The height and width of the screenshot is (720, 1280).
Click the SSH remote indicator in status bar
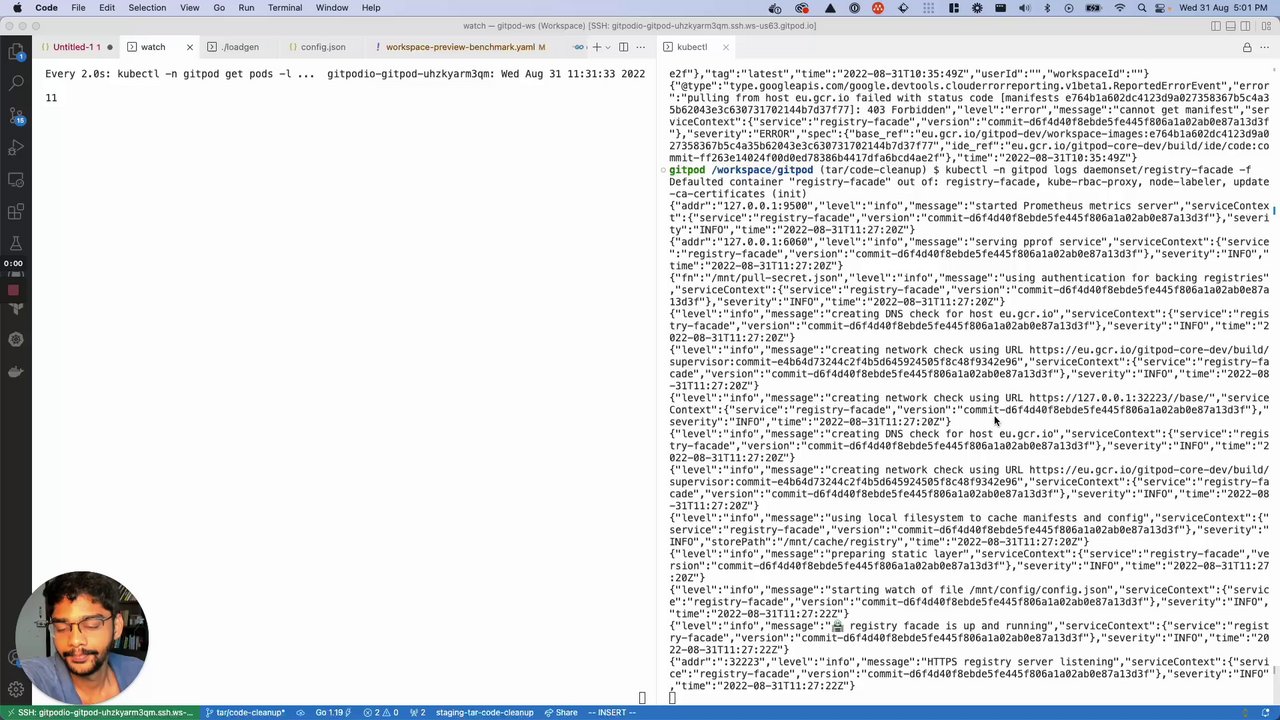99,713
